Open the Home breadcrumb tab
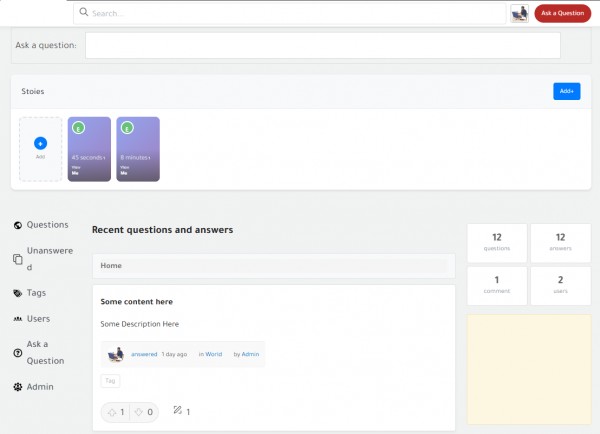 111,266
